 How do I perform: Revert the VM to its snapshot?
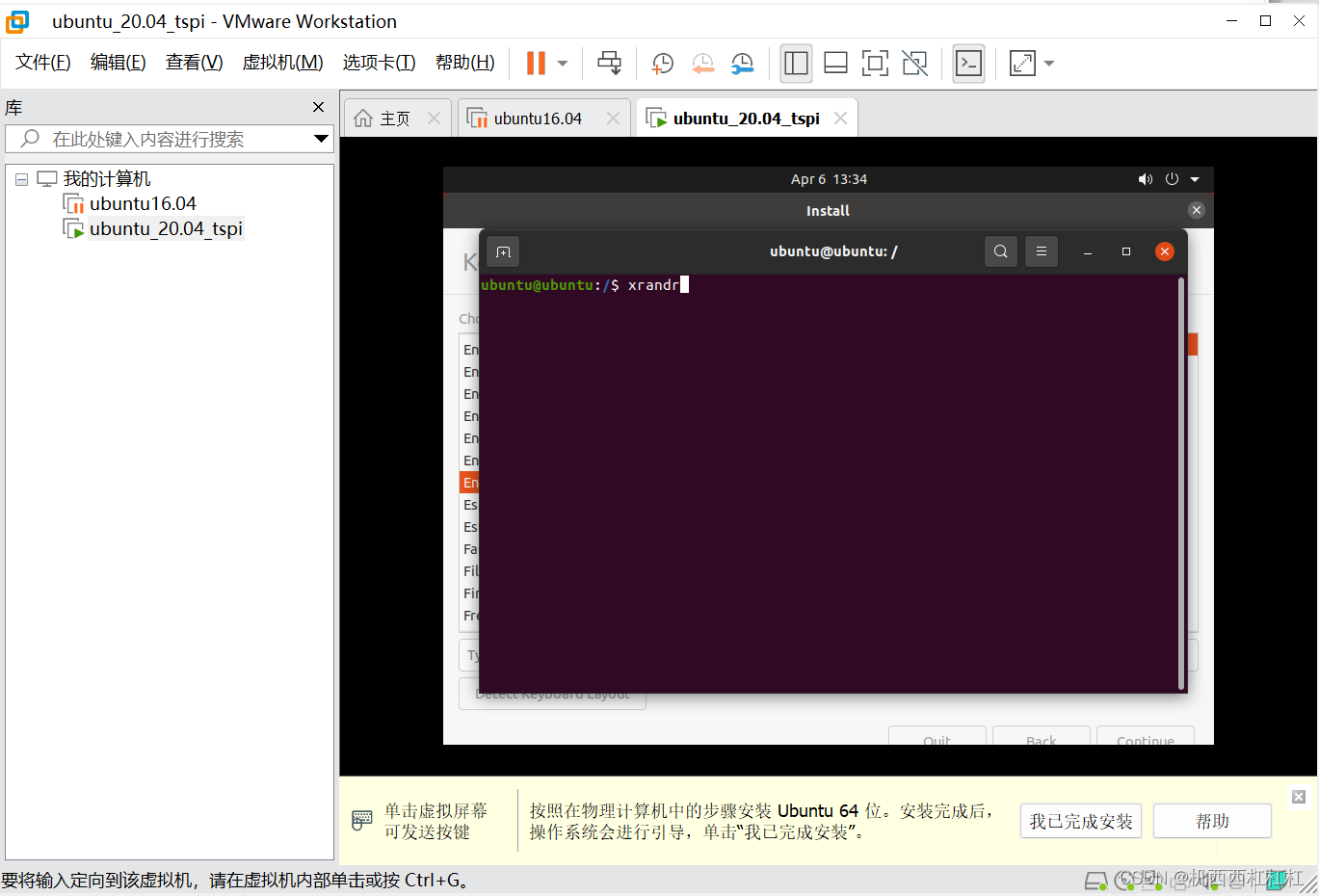[702, 64]
